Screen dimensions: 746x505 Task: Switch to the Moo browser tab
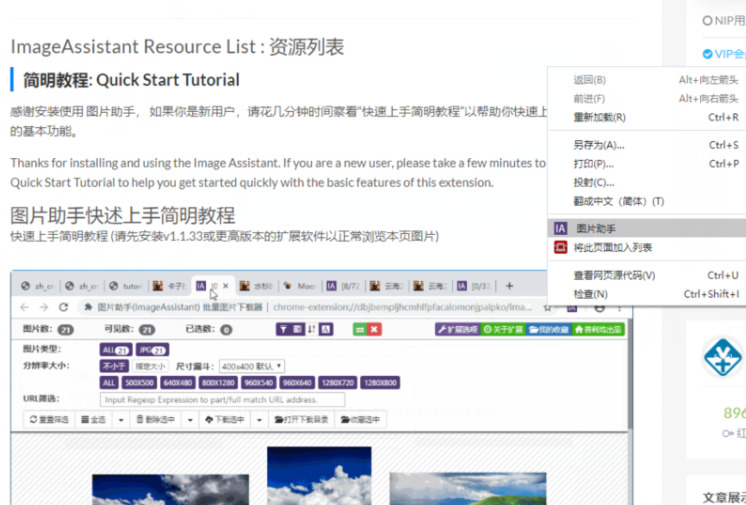pyautogui.click(x=300, y=286)
